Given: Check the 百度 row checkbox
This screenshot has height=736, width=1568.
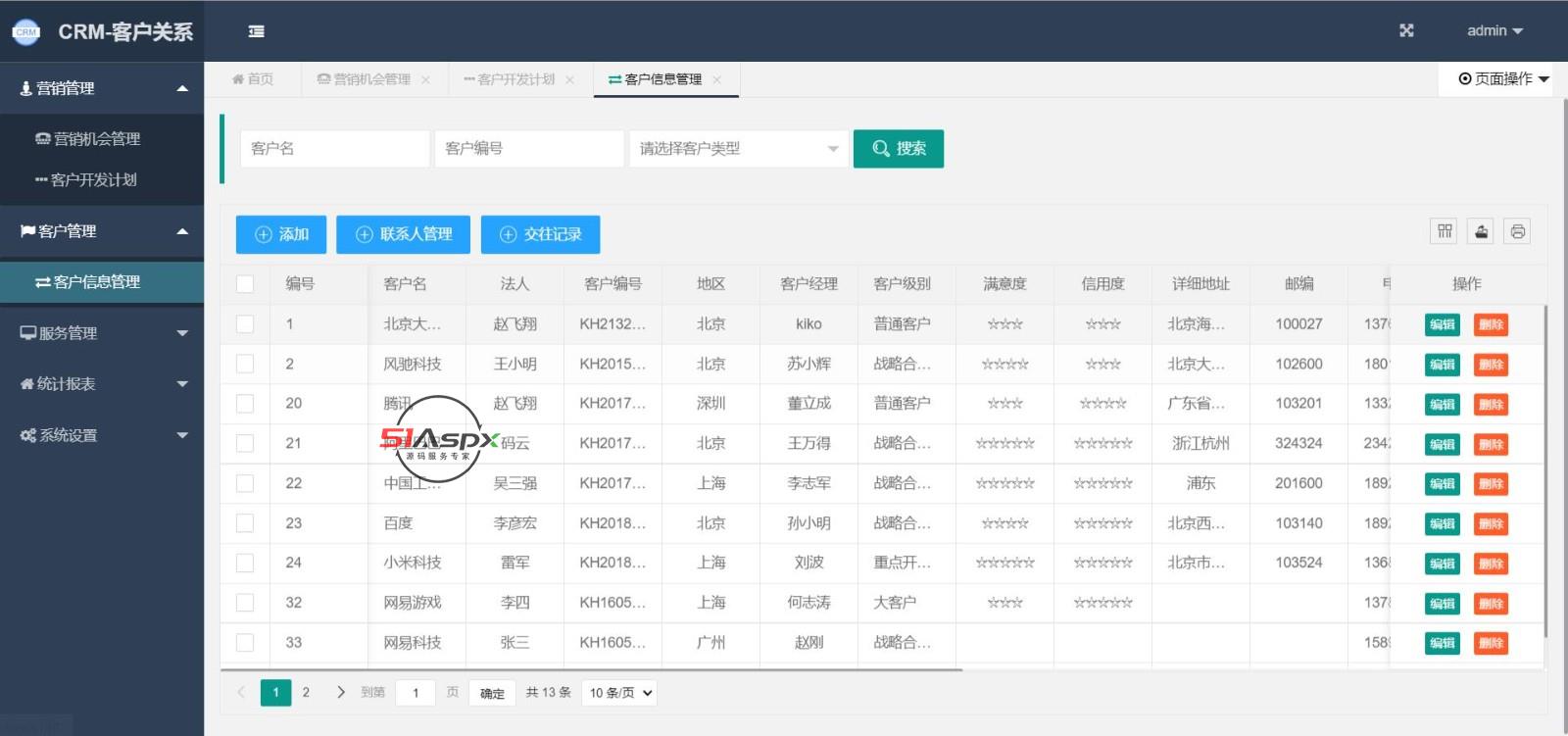Looking at the screenshot, I should click(245, 523).
